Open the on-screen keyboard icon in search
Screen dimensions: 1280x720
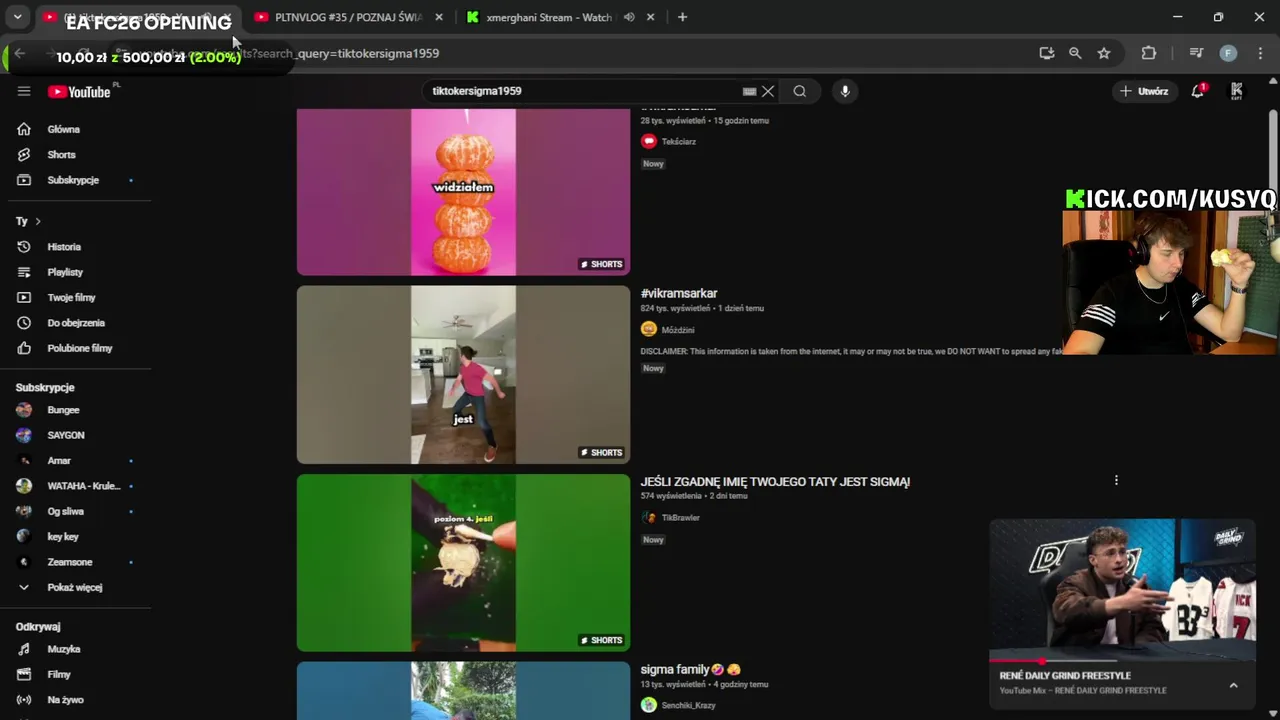click(749, 91)
